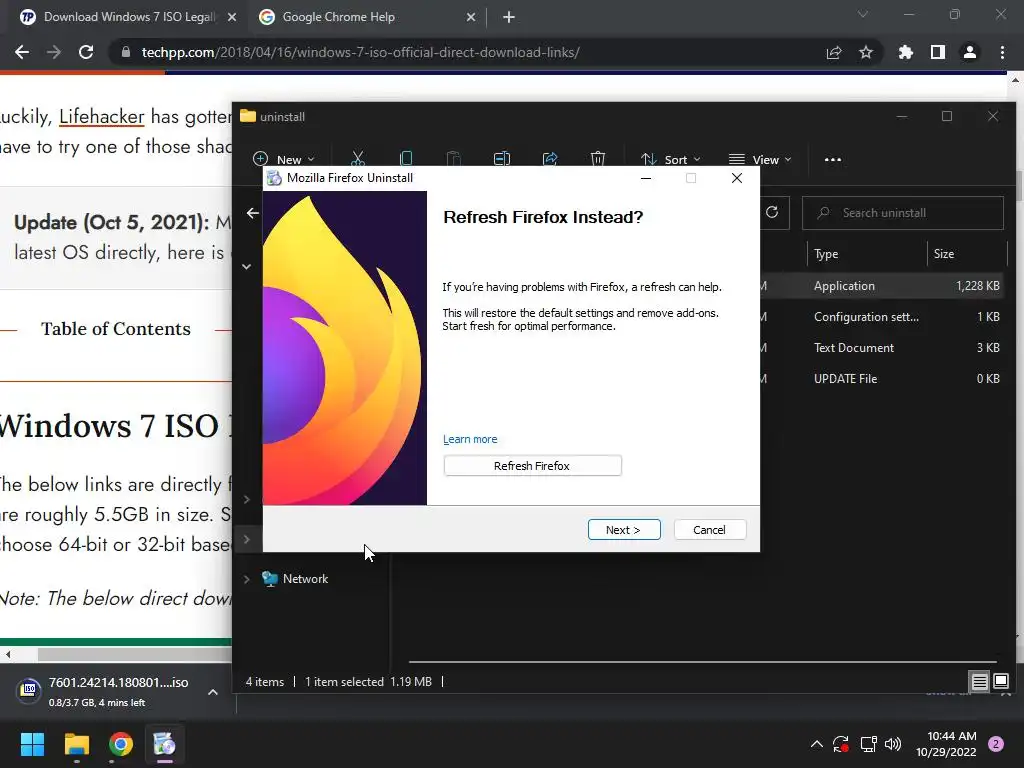Click Chrome forward button
This screenshot has width=1024, height=768.
(54, 52)
